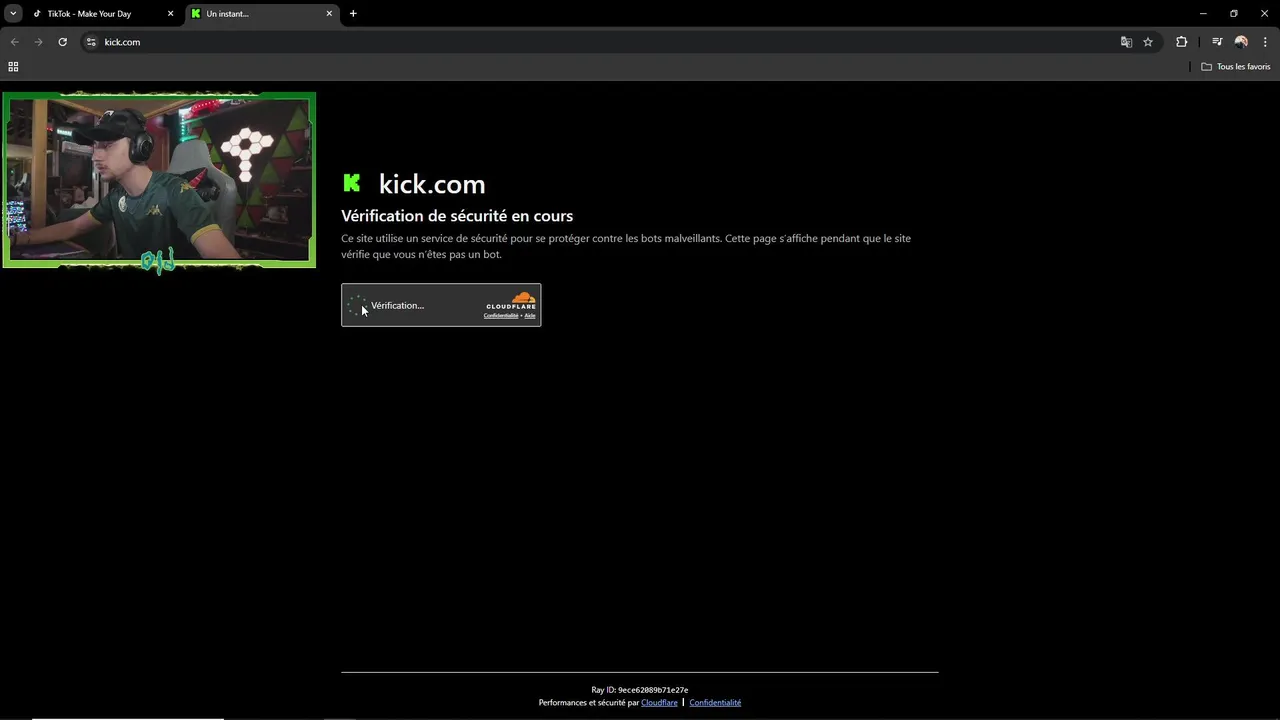Bookmark this page with star icon
The height and width of the screenshot is (720, 1280).
(1148, 42)
